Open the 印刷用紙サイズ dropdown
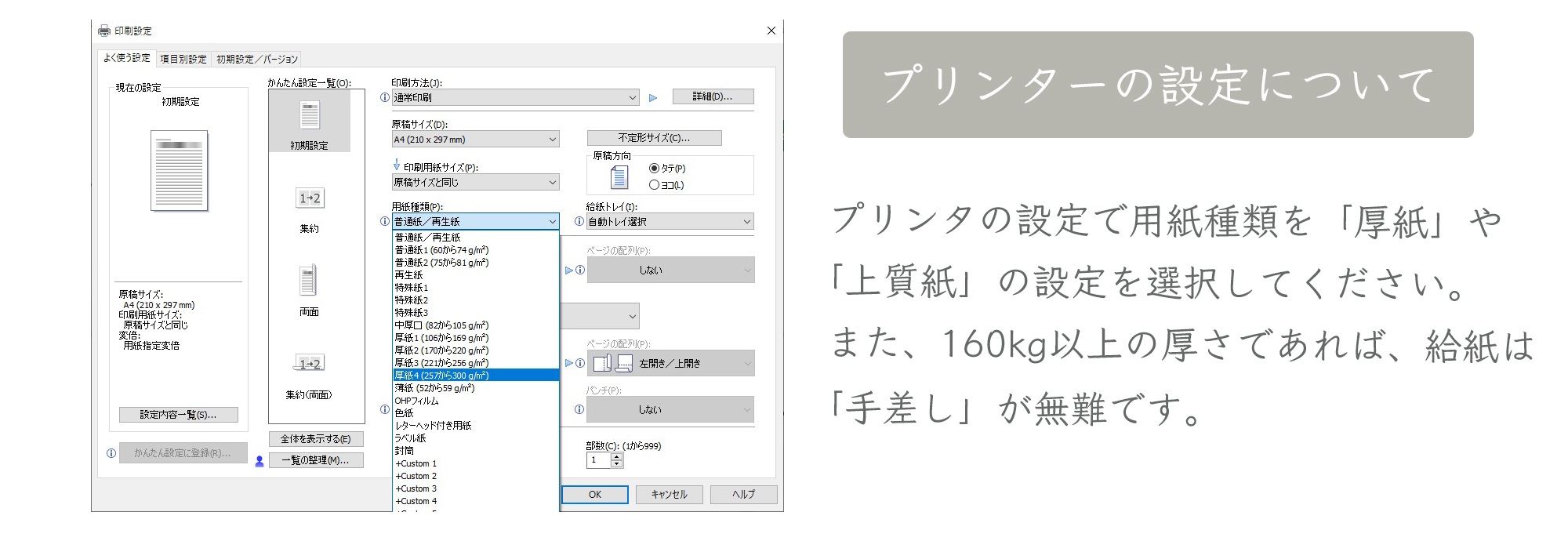 pos(476,182)
